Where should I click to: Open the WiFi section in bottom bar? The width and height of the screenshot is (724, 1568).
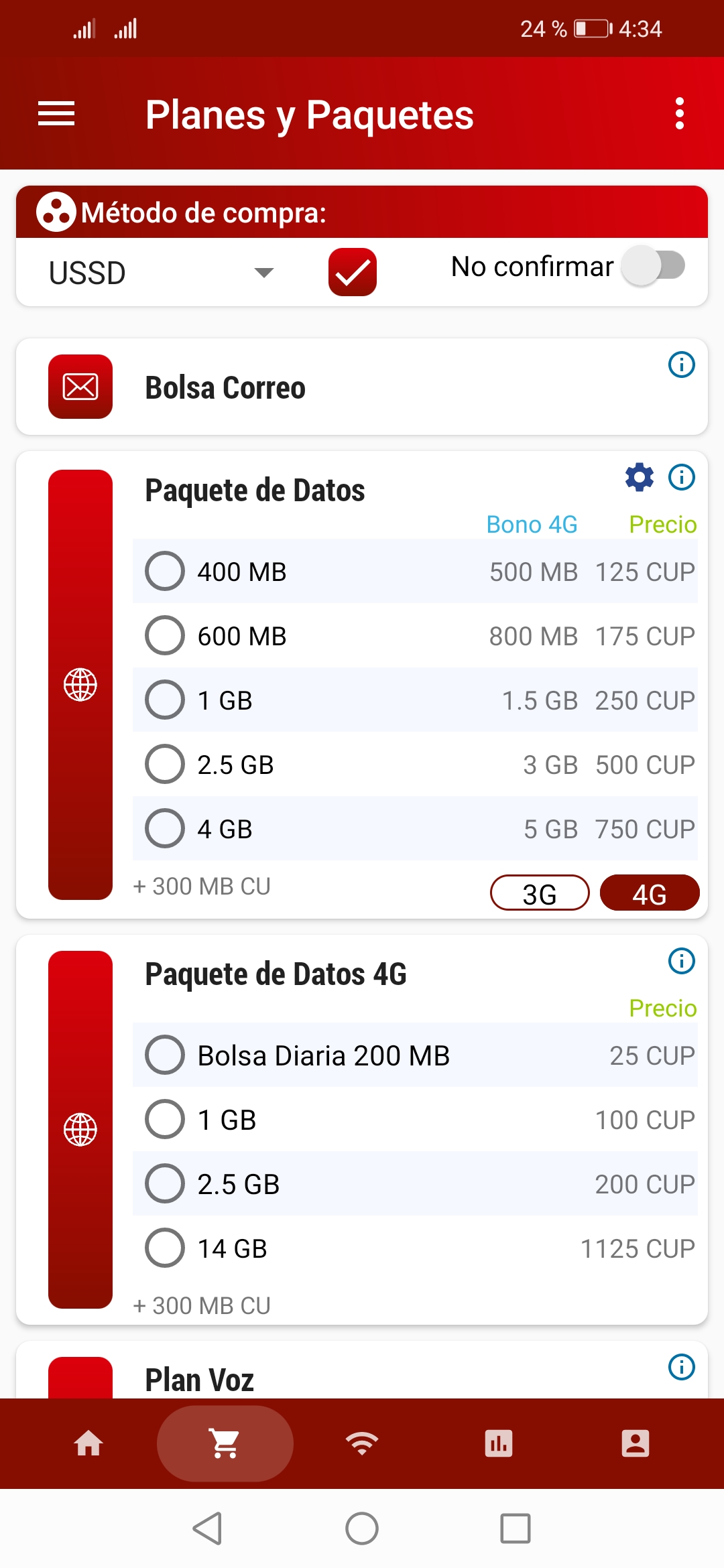coord(362,1443)
